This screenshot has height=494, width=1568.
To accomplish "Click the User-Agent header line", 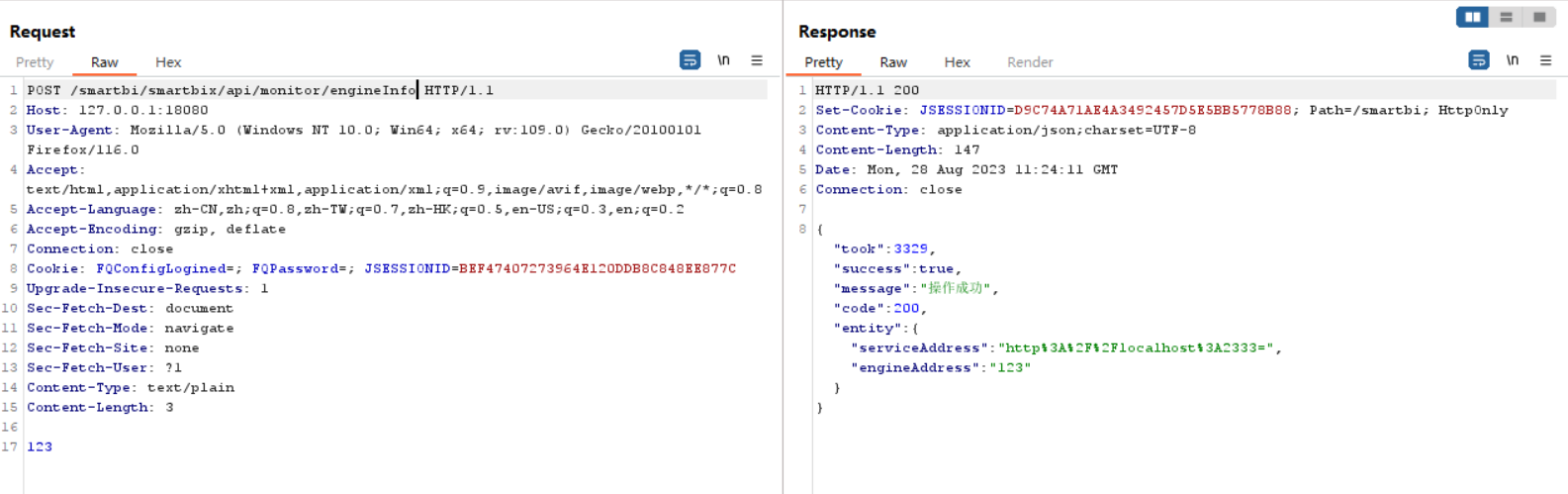I will click(364, 130).
